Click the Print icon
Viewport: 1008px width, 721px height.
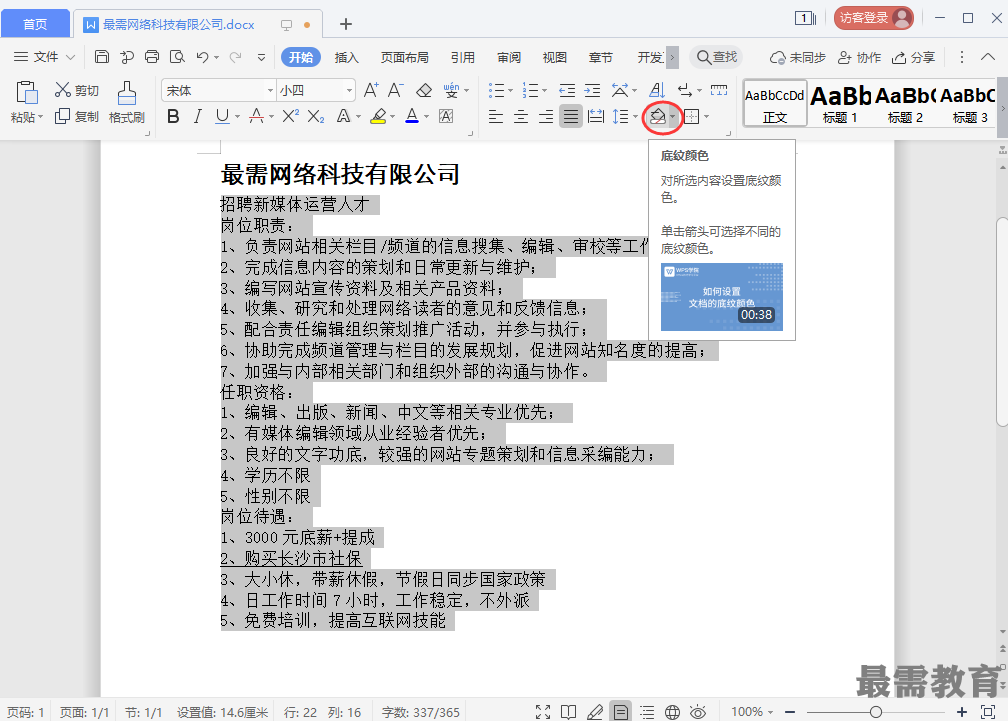point(152,57)
